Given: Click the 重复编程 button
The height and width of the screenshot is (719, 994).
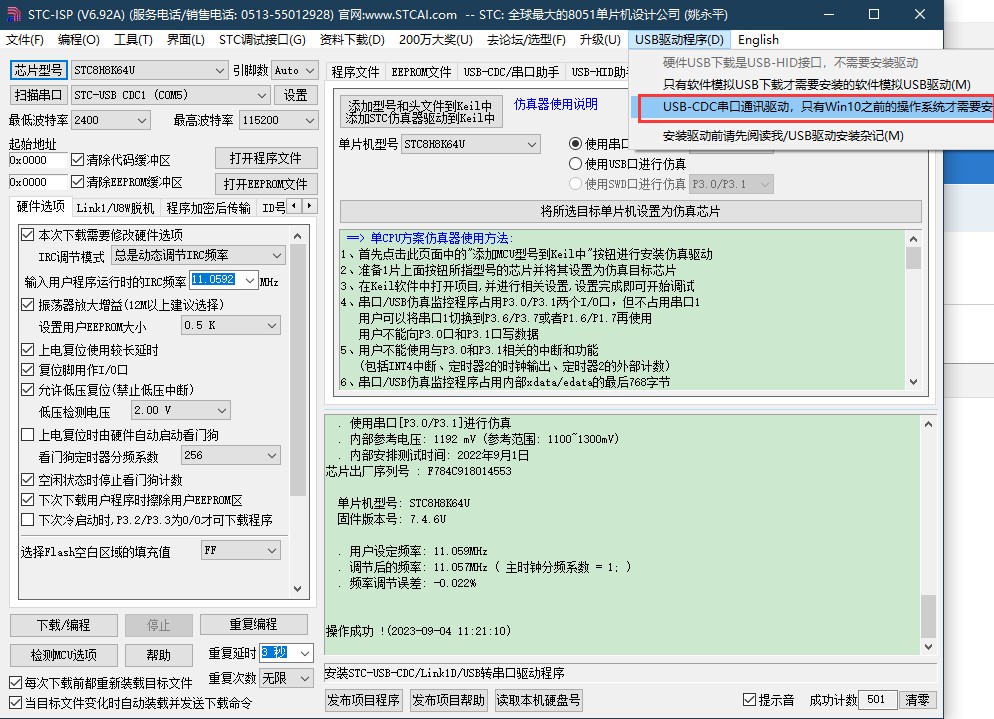Looking at the screenshot, I should click(254, 624).
